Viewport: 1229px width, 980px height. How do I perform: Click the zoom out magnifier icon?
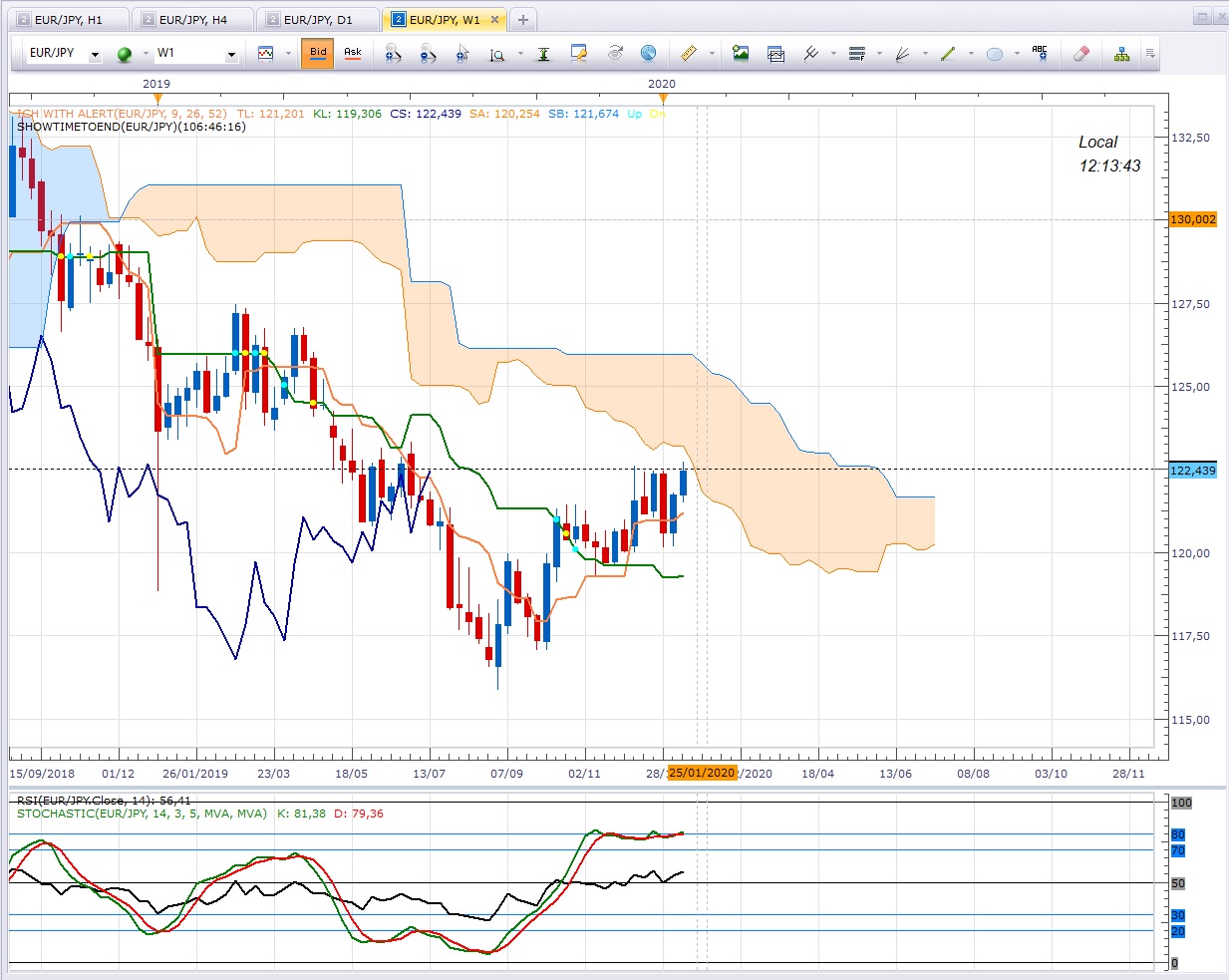[x=428, y=54]
